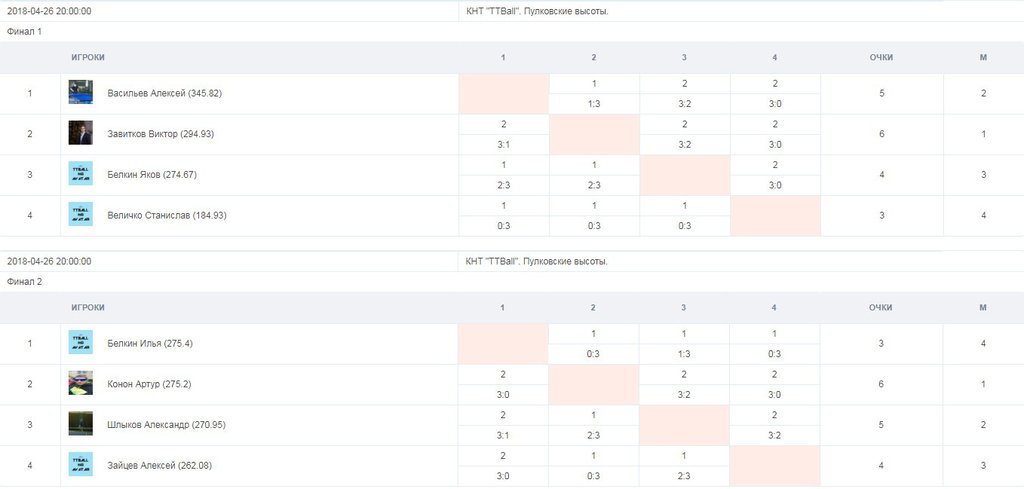Open player link Белкин Илья (275.4)

[150, 343]
